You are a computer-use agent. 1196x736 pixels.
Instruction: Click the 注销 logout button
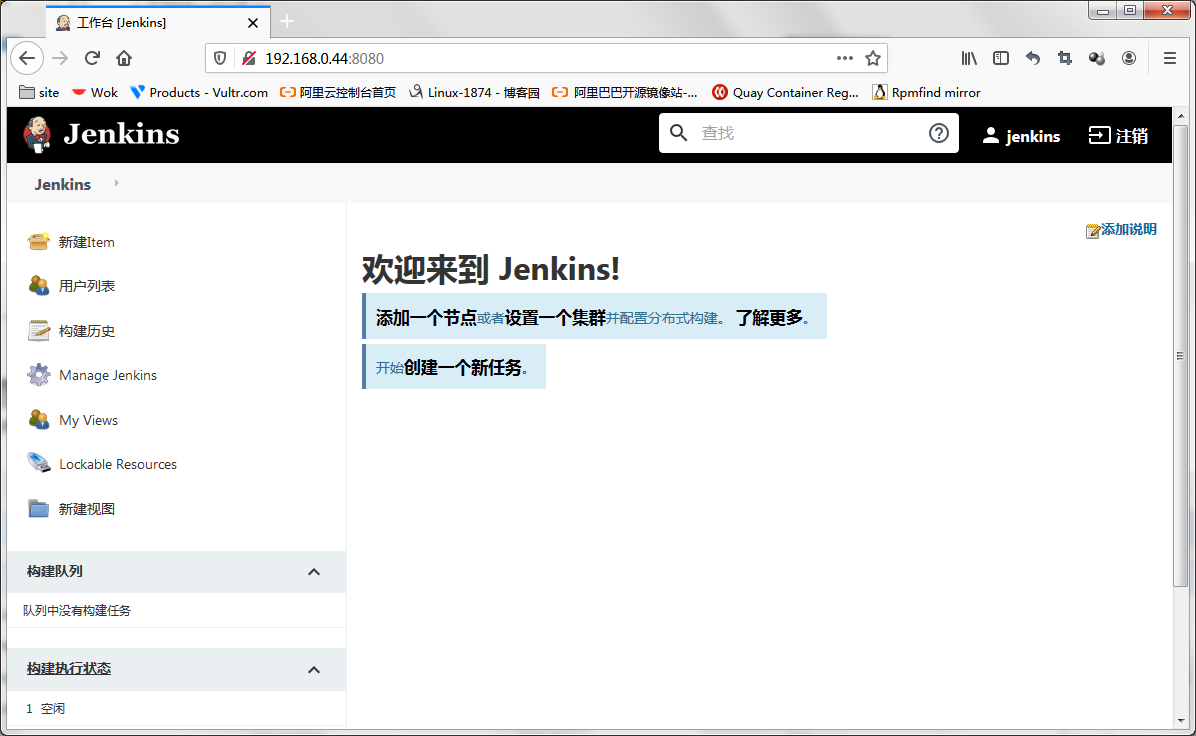(x=1118, y=136)
